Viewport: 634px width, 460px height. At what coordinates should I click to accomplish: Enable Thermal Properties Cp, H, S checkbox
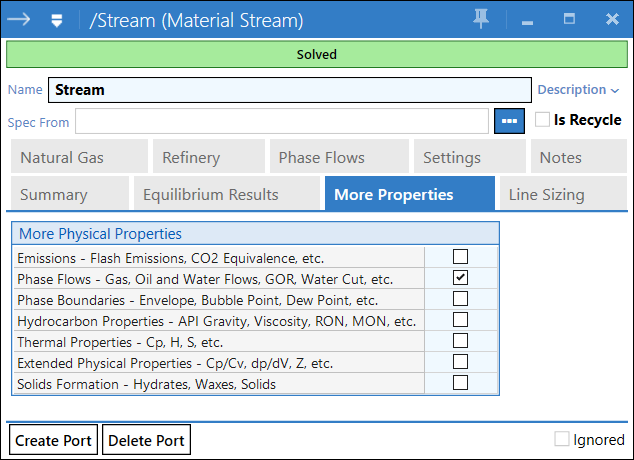pyautogui.click(x=460, y=341)
